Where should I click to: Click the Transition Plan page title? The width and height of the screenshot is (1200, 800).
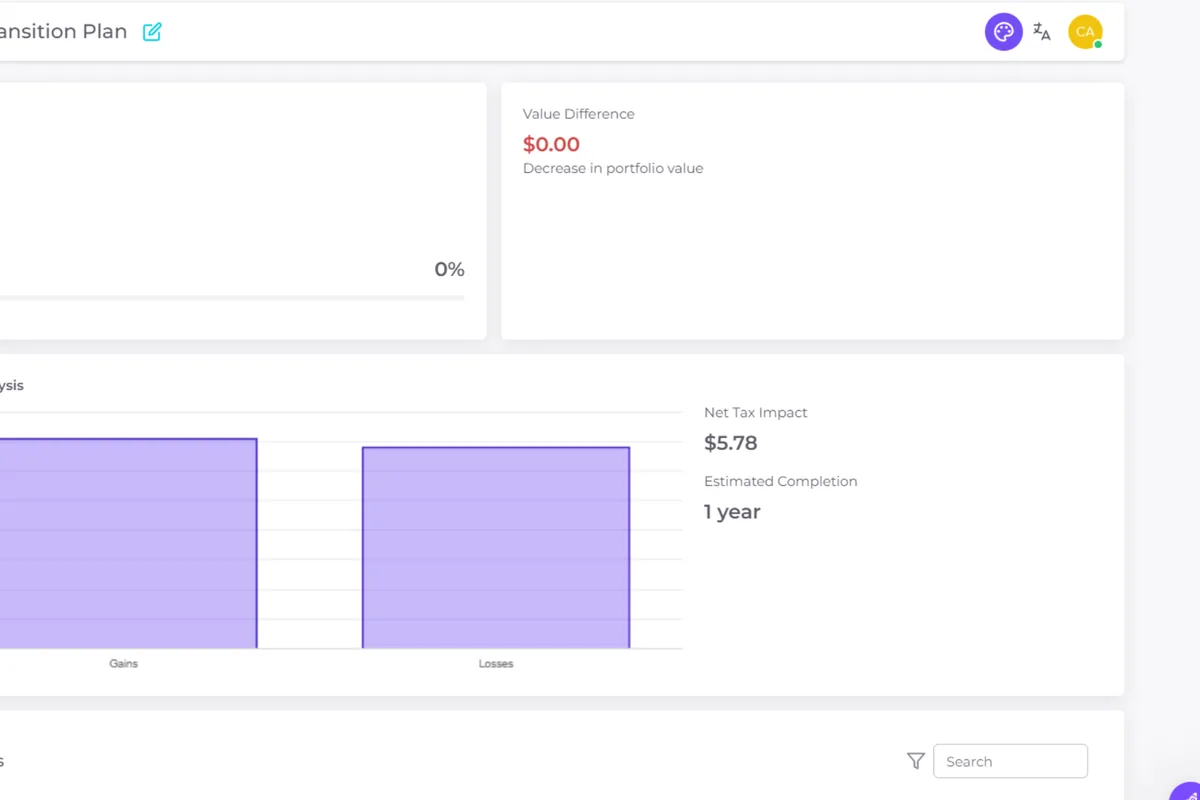click(63, 32)
